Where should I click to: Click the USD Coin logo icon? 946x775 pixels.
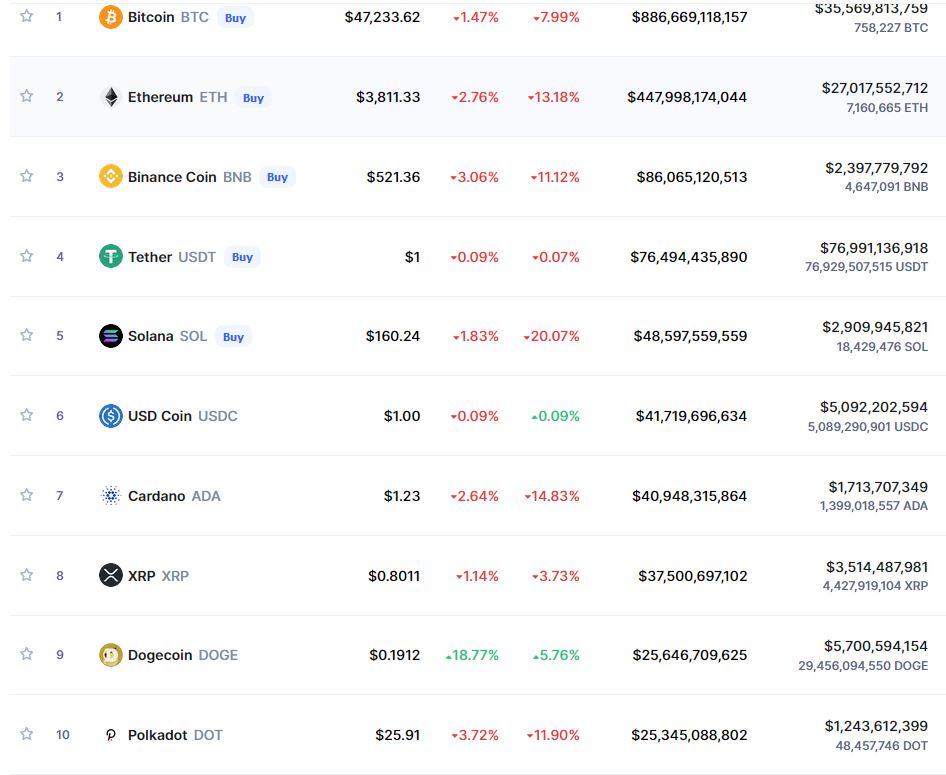pos(111,415)
